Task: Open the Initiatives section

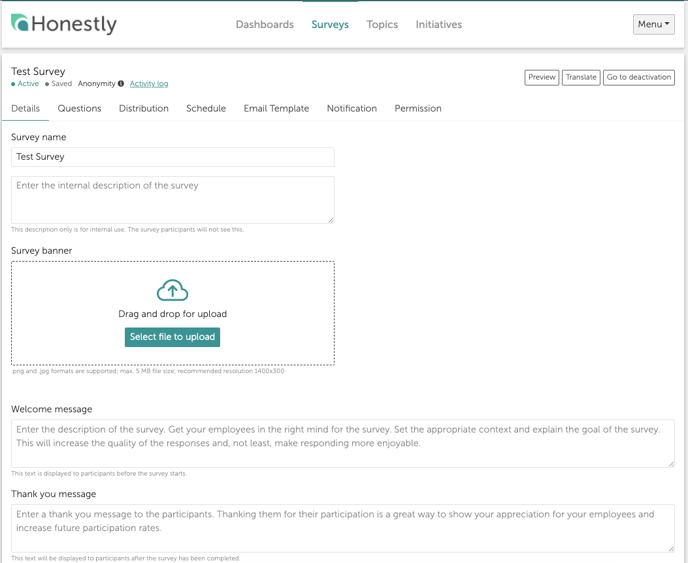Action: click(439, 25)
